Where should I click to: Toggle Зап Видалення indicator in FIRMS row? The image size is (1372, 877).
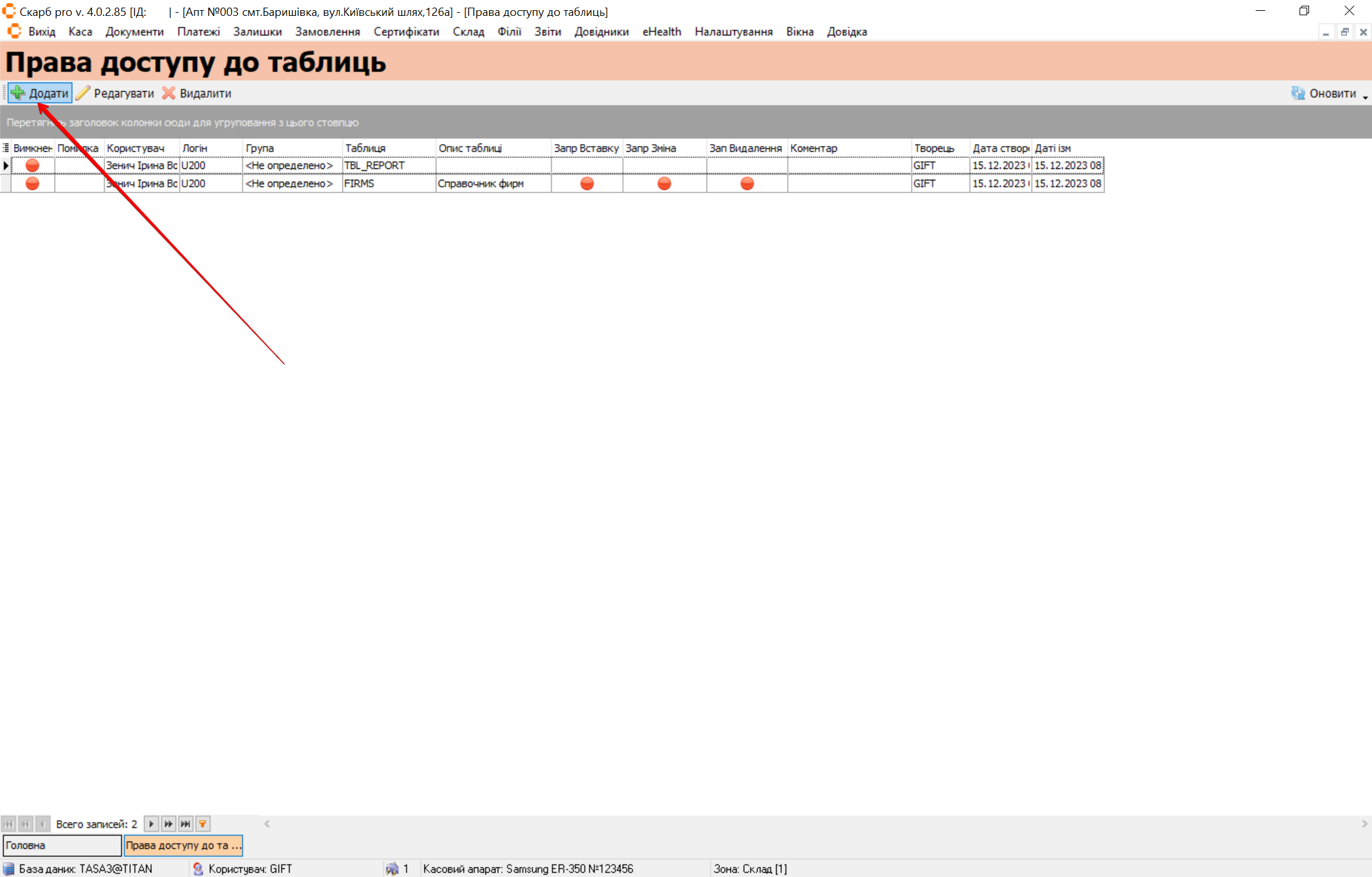click(747, 184)
